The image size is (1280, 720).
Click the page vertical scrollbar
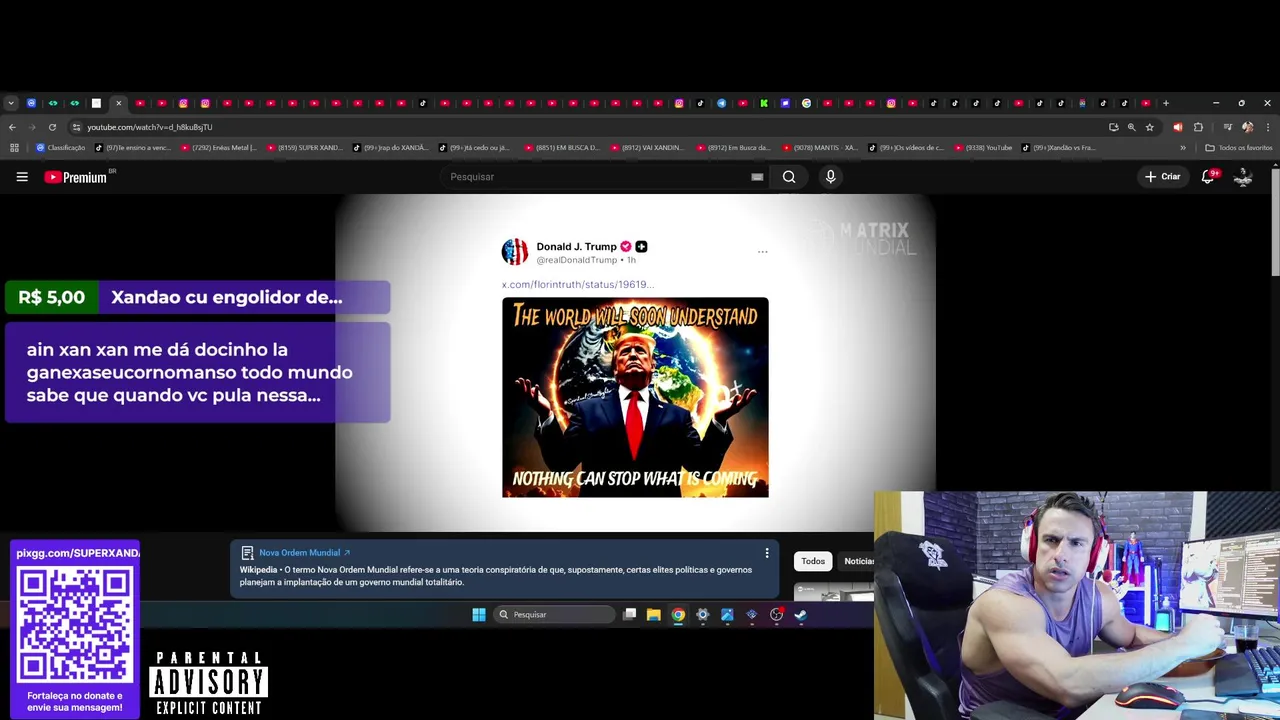(x=1275, y=222)
